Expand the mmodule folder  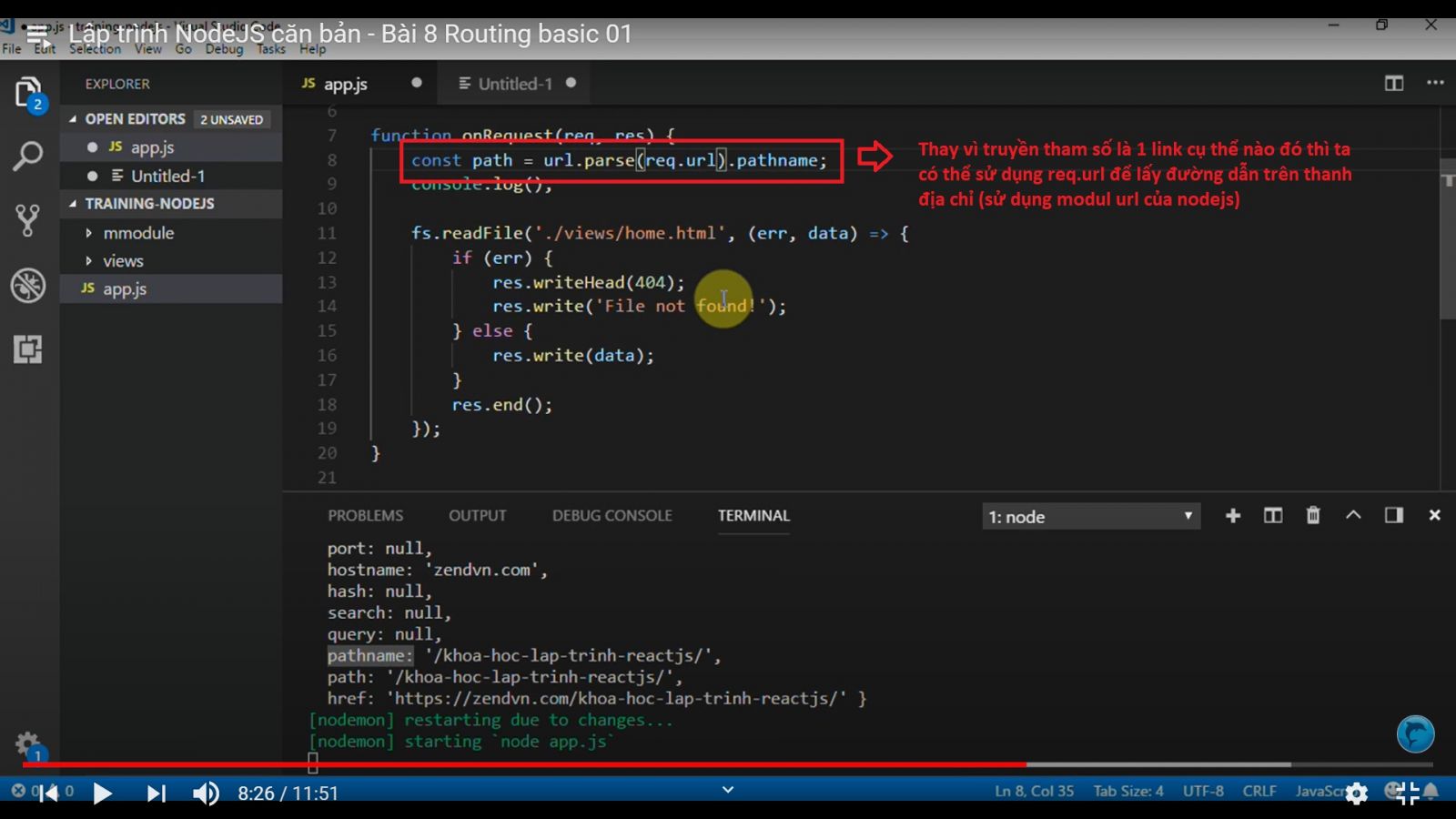[x=138, y=233]
